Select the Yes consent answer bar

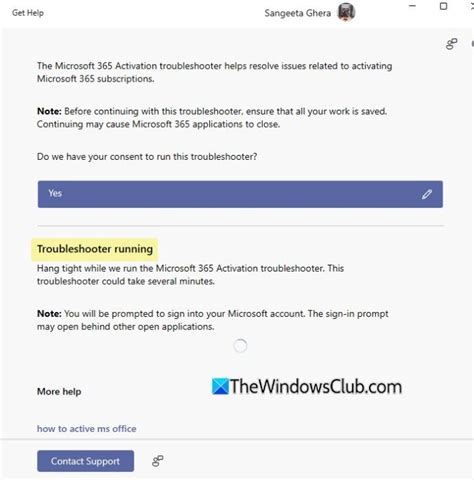click(240, 194)
